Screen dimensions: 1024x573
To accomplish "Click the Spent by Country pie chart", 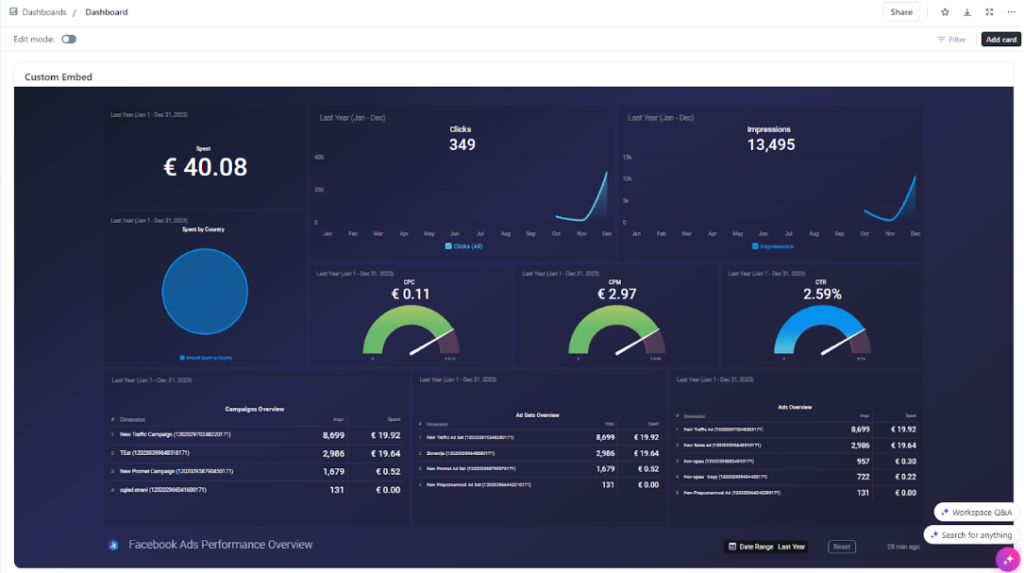I will coord(204,291).
